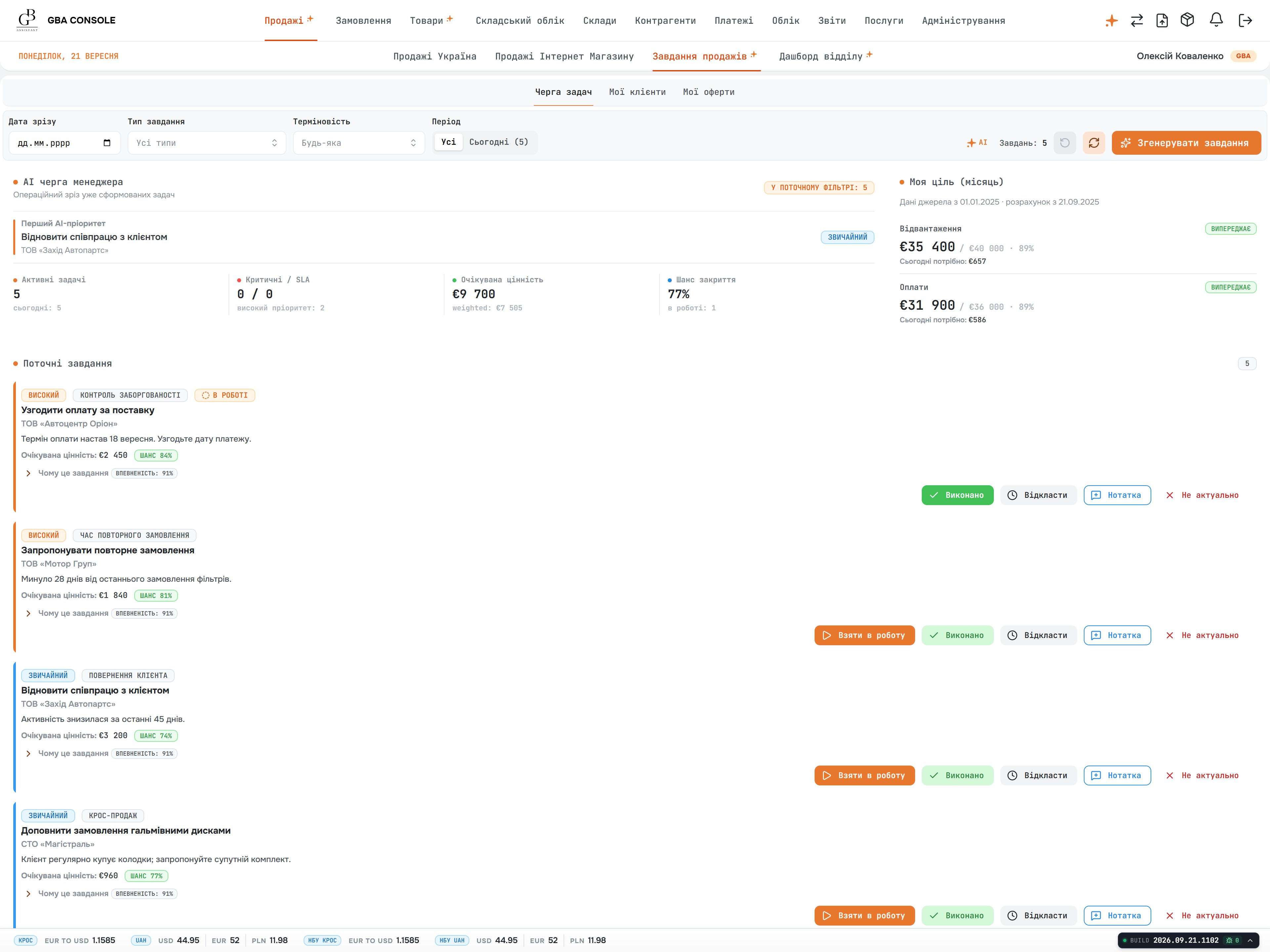Open calendar picker in Дата зрізу field
The width and height of the screenshot is (1270, 952).
pos(107,143)
